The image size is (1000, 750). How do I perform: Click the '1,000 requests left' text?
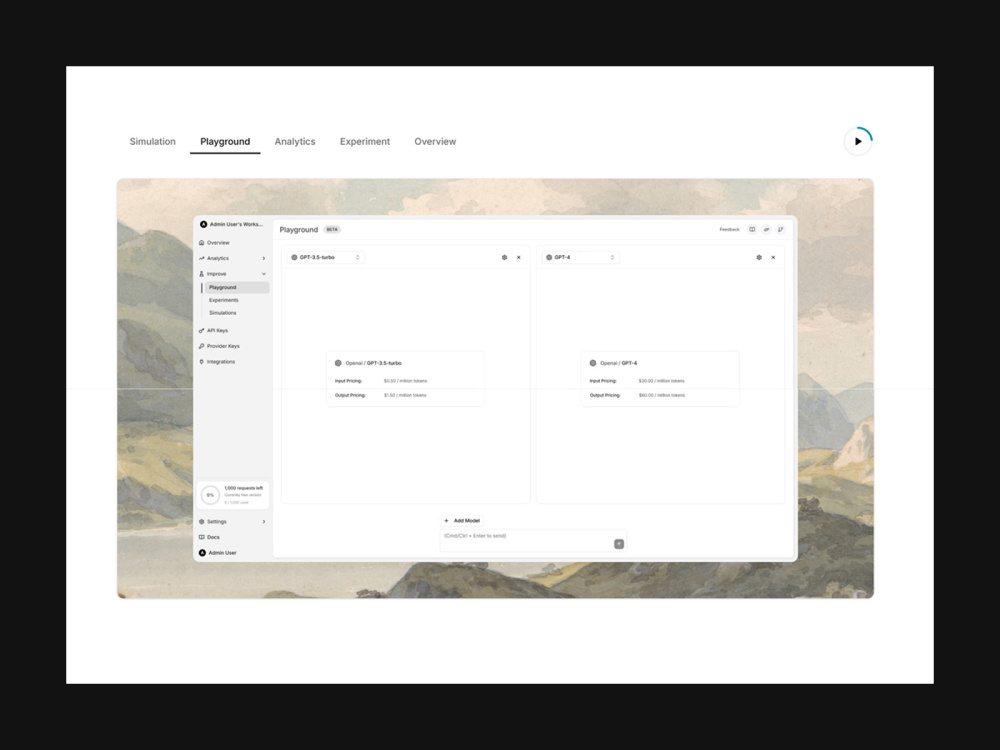244,488
